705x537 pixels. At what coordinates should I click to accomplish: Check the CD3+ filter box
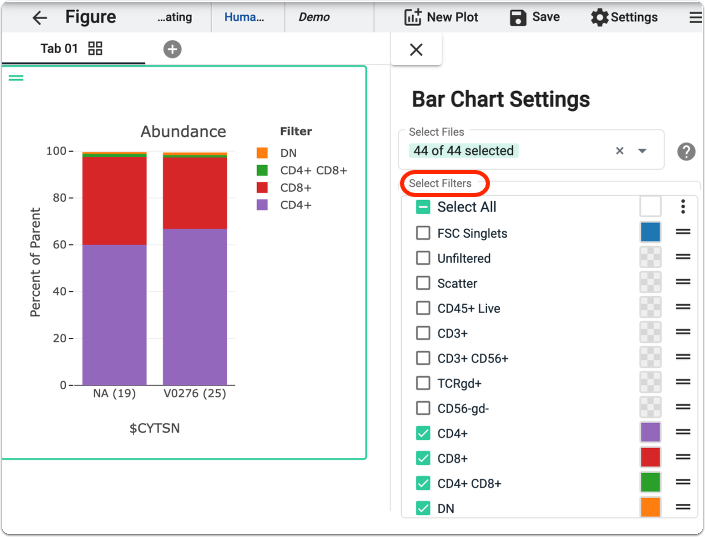click(423, 333)
